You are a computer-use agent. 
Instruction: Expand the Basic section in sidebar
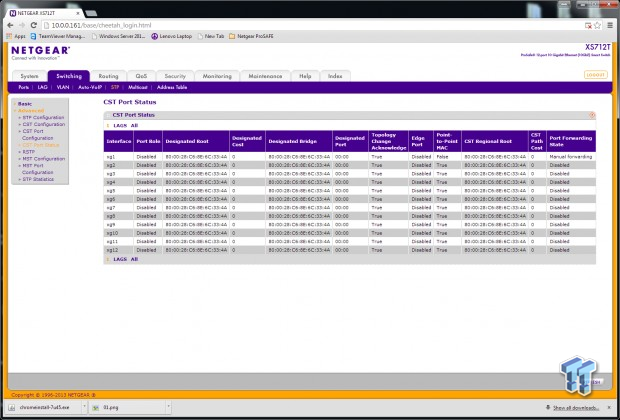(x=25, y=104)
